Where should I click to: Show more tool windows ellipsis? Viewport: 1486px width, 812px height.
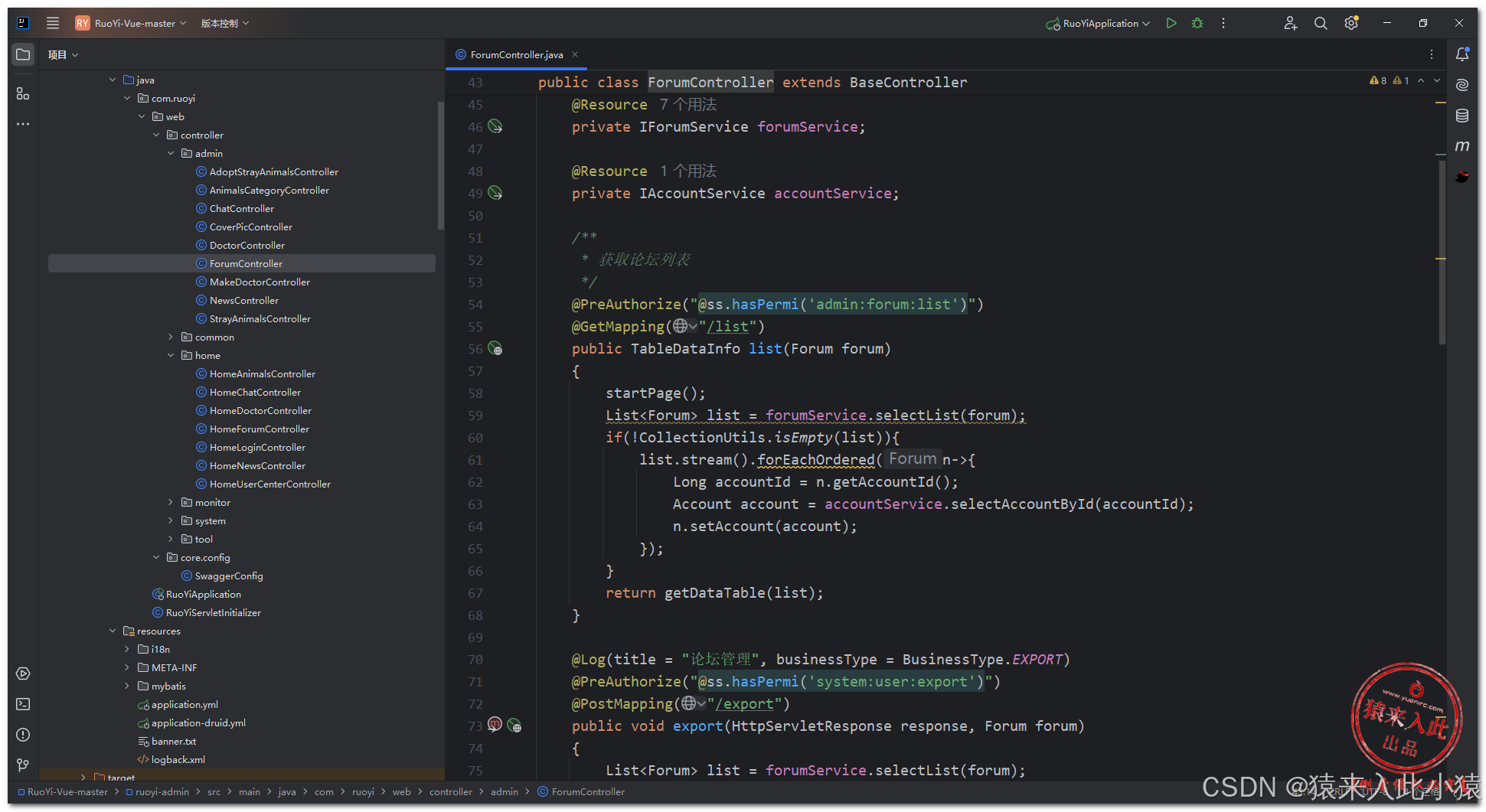pos(23,124)
